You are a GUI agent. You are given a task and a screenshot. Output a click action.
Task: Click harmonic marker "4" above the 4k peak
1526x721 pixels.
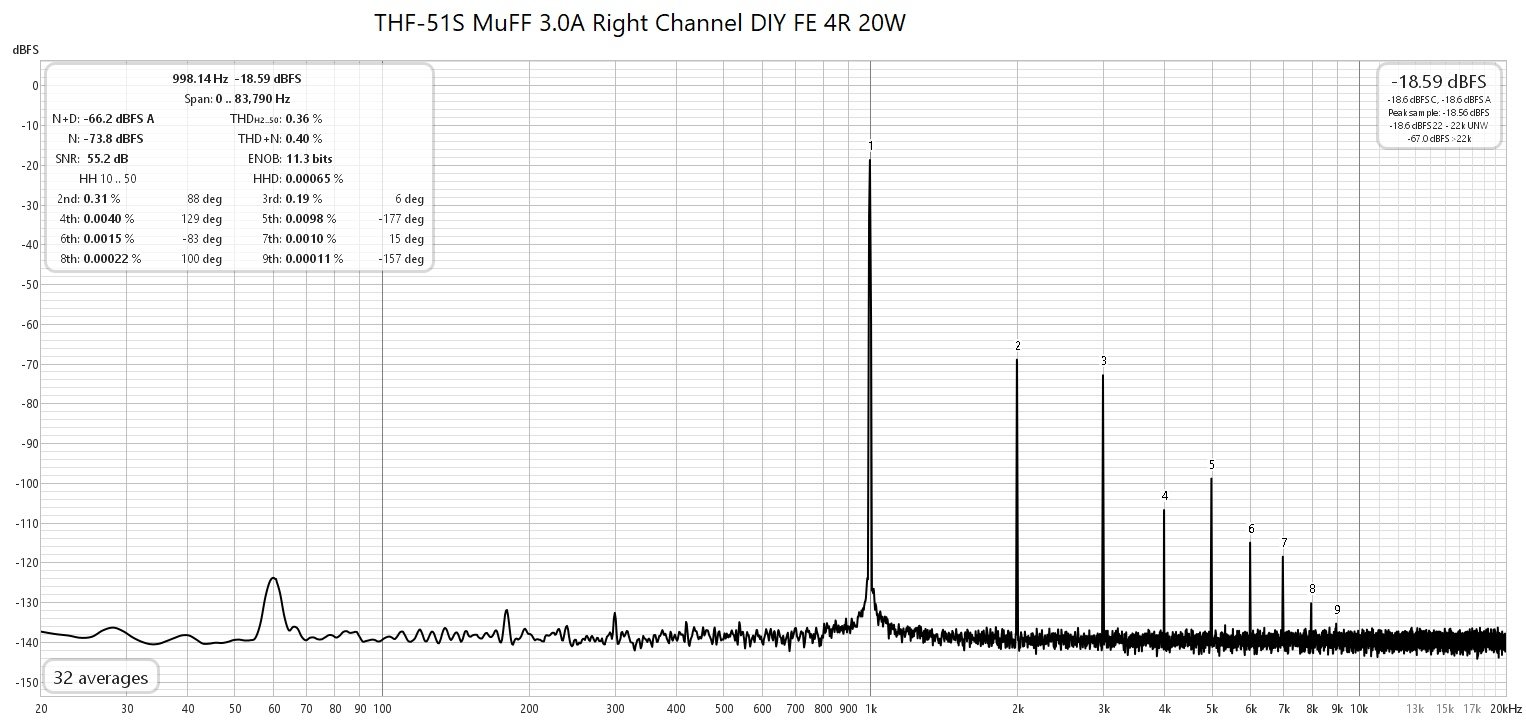(1164, 496)
